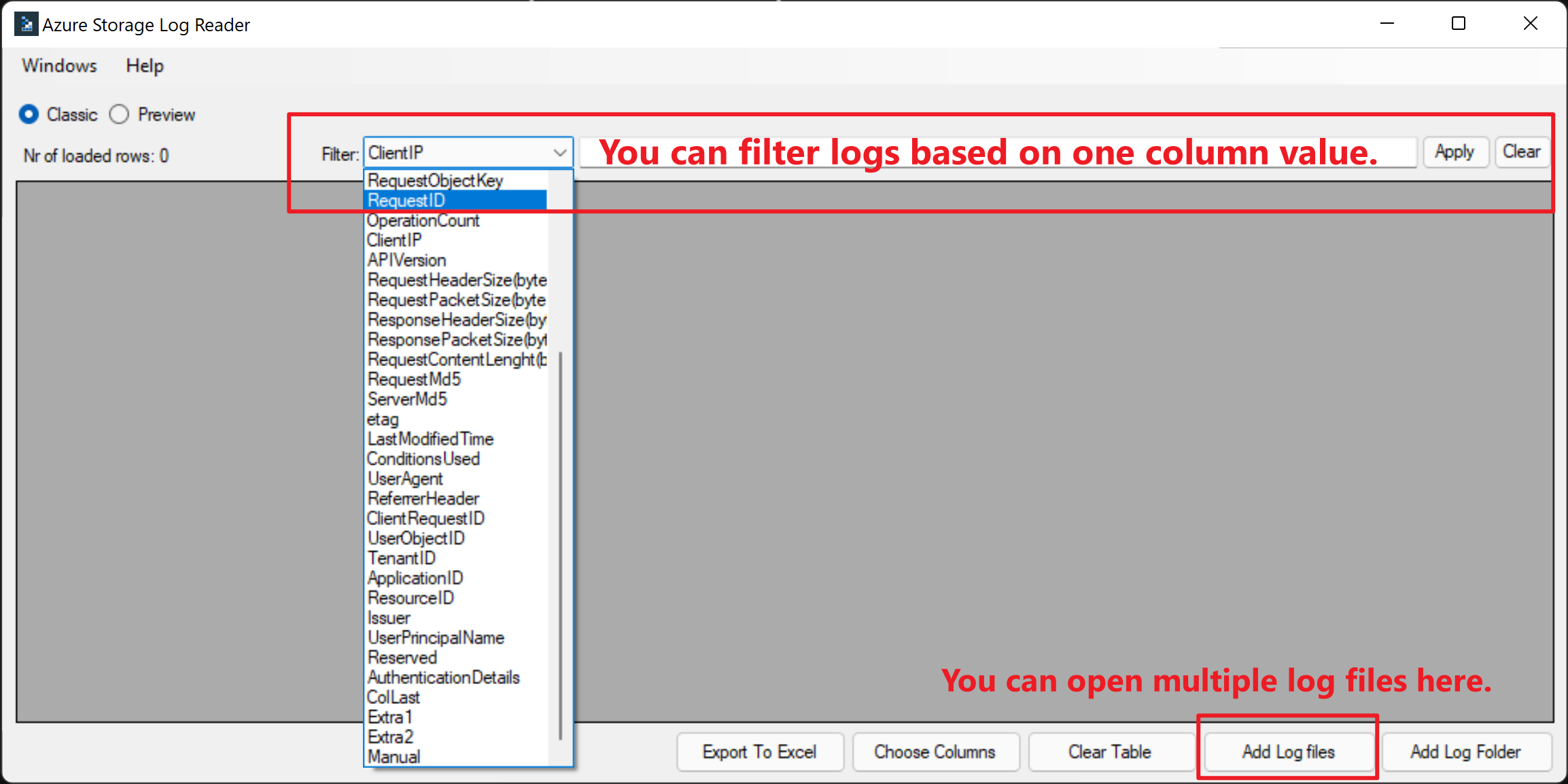Image resolution: width=1568 pixels, height=784 pixels.
Task: Open Choose Columns dialog
Action: click(x=935, y=751)
